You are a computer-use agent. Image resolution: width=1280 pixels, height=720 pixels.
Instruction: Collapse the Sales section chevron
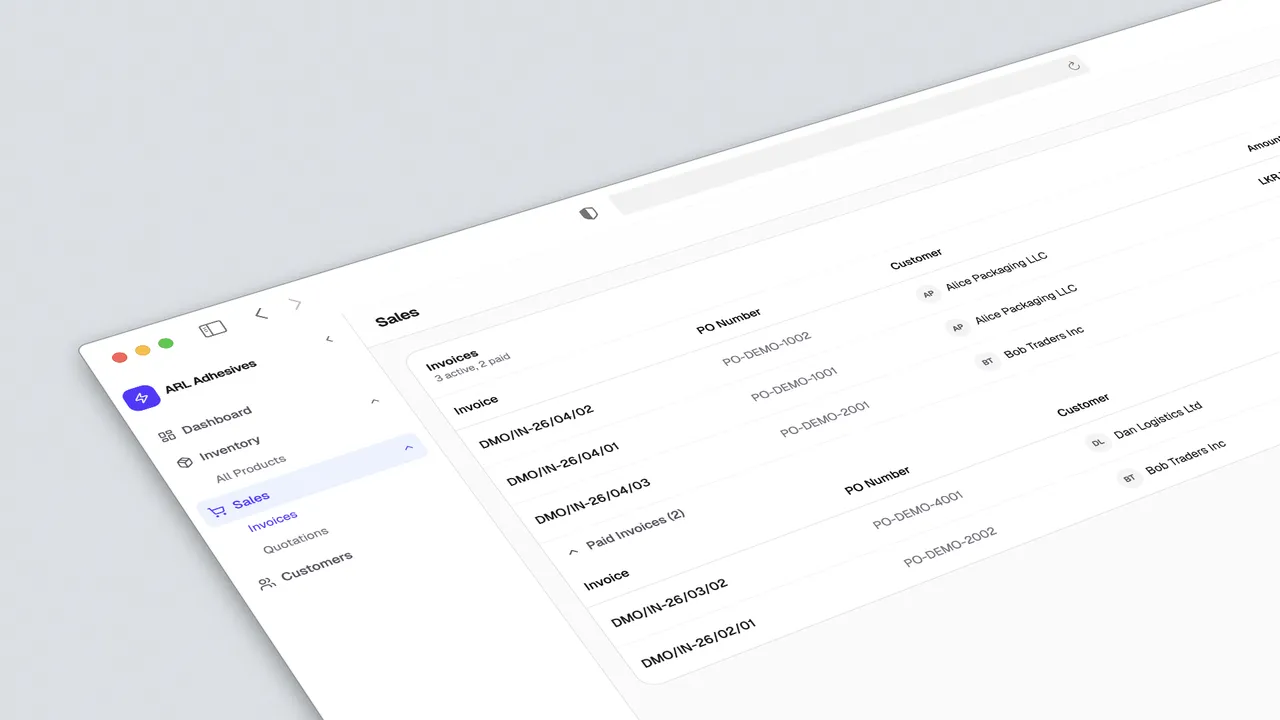pos(408,448)
